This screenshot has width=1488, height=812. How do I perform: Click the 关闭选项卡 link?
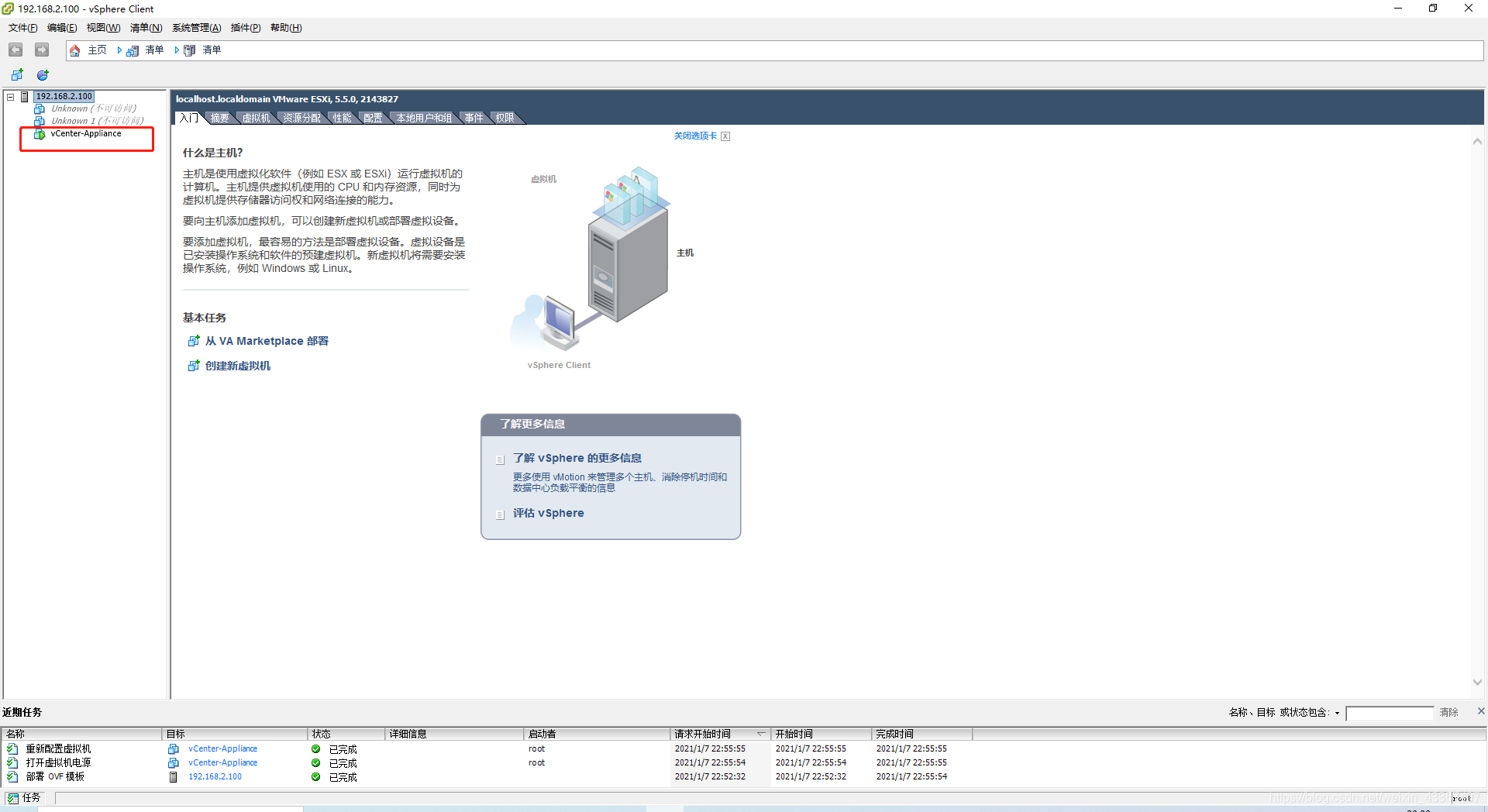[695, 136]
